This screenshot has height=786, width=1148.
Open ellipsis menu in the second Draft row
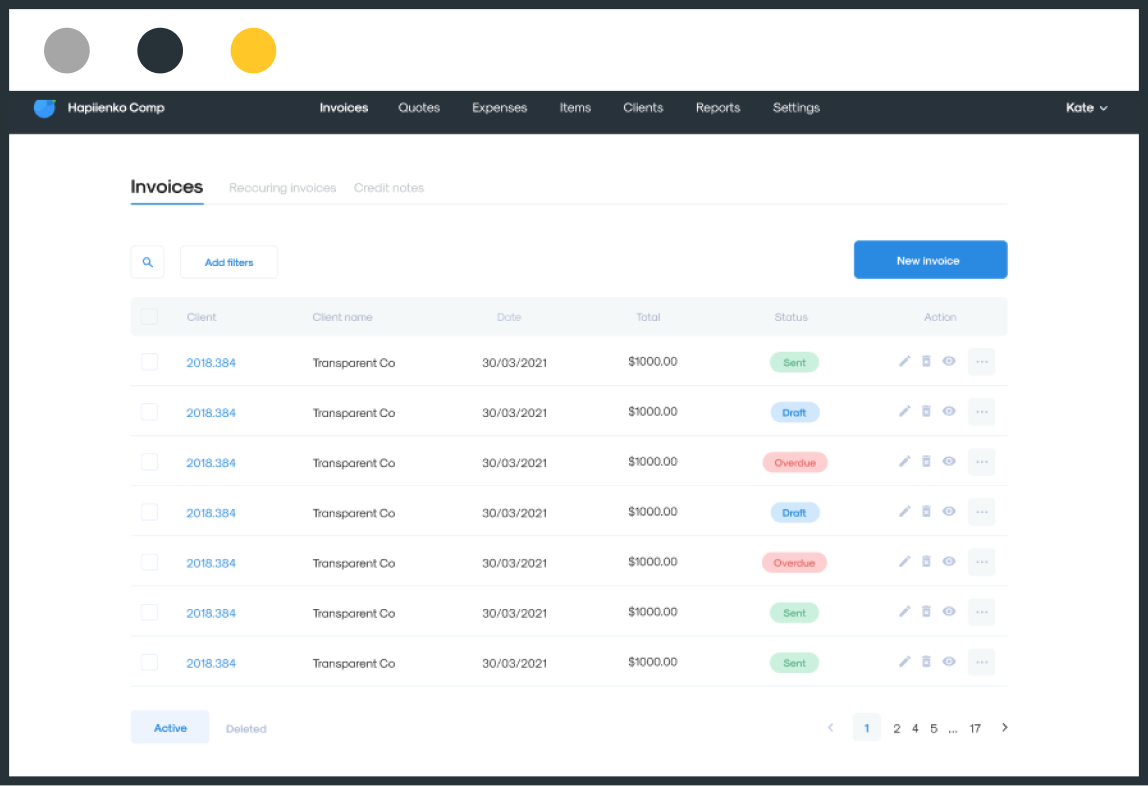[982, 512]
